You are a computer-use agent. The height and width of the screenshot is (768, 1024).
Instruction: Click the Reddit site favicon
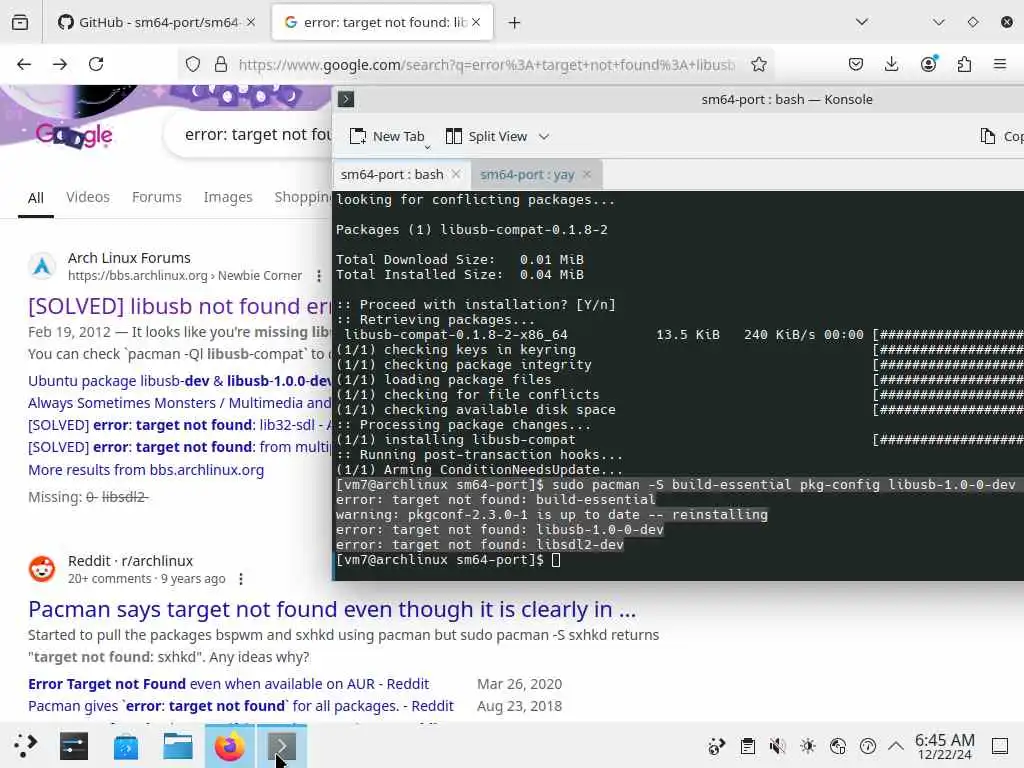point(42,569)
